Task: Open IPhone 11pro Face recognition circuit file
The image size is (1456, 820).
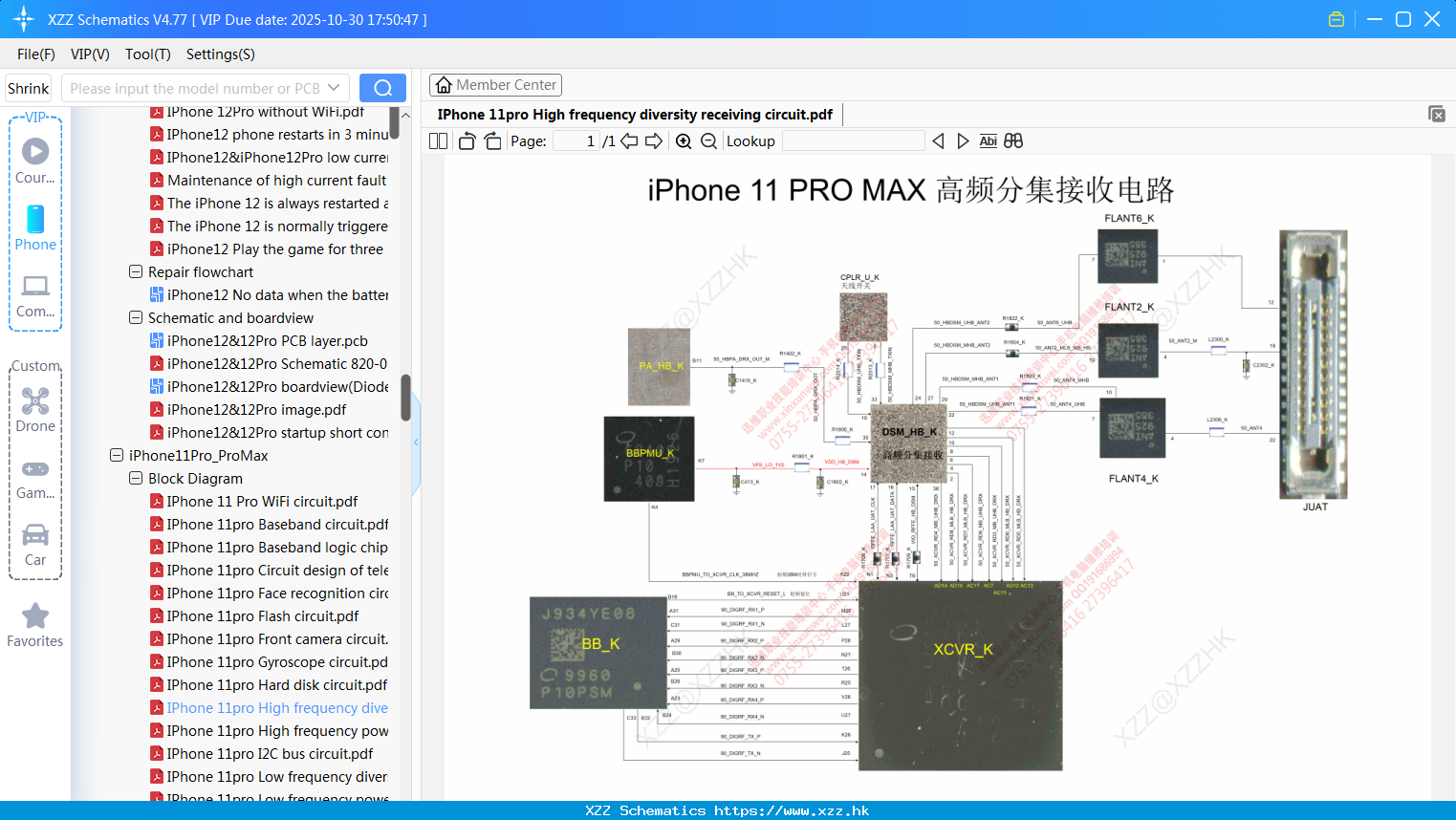Action: 270,593
